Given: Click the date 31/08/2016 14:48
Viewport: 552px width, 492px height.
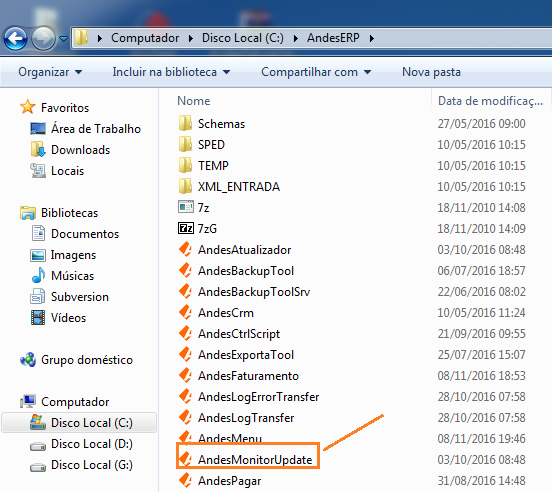Looking at the screenshot, I should click(x=482, y=481).
